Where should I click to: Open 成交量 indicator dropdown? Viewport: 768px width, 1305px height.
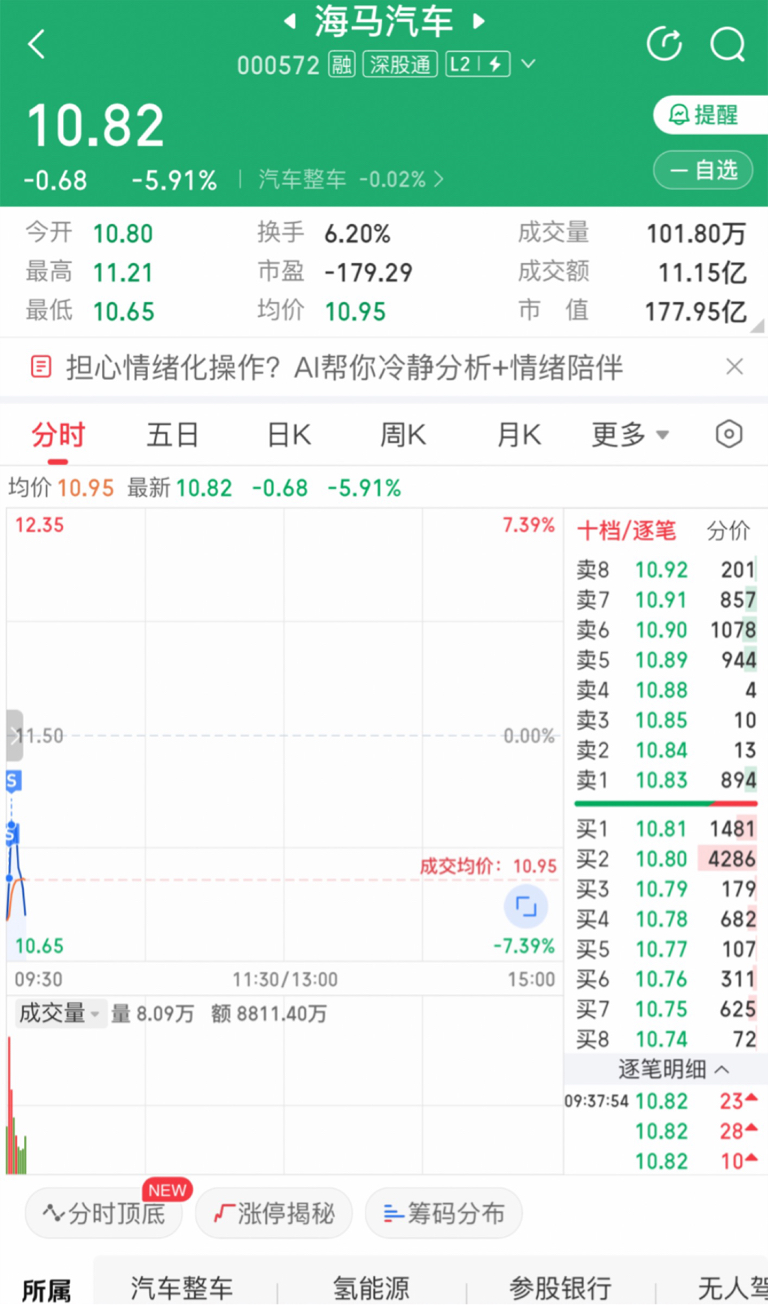click(59, 1014)
